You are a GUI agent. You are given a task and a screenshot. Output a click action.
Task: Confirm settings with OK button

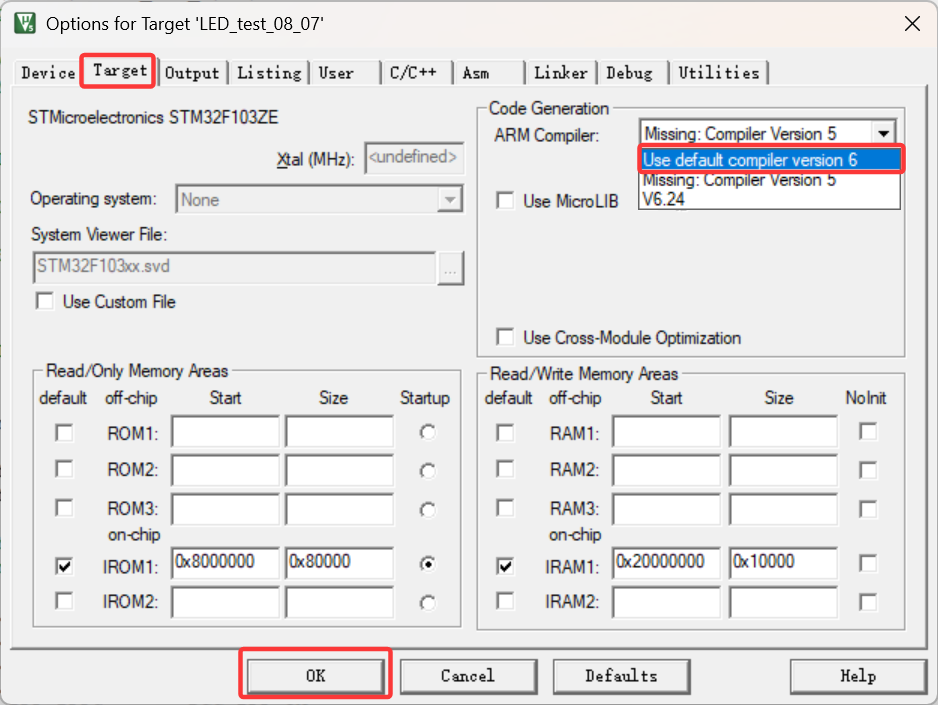(x=315, y=676)
